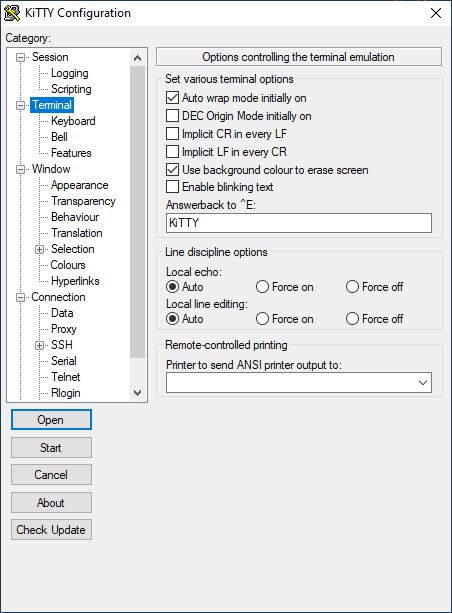Set Local echo to Force on
The image size is (452, 613).
(x=262, y=287)
